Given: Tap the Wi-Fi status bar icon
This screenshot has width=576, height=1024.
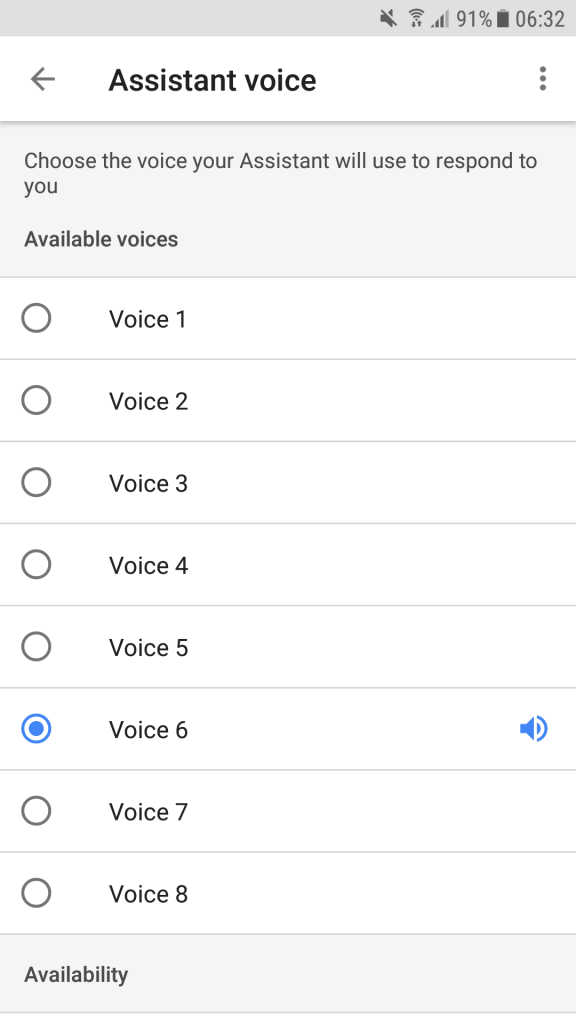Looking at the screenshot, I should 416,18.
